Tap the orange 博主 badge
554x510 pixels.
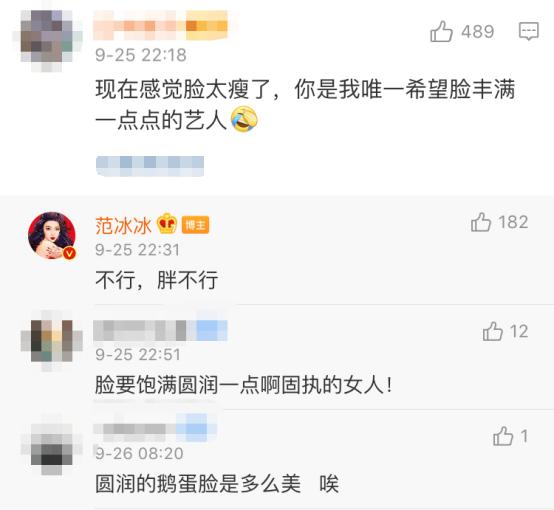click(x=195, y=225)
